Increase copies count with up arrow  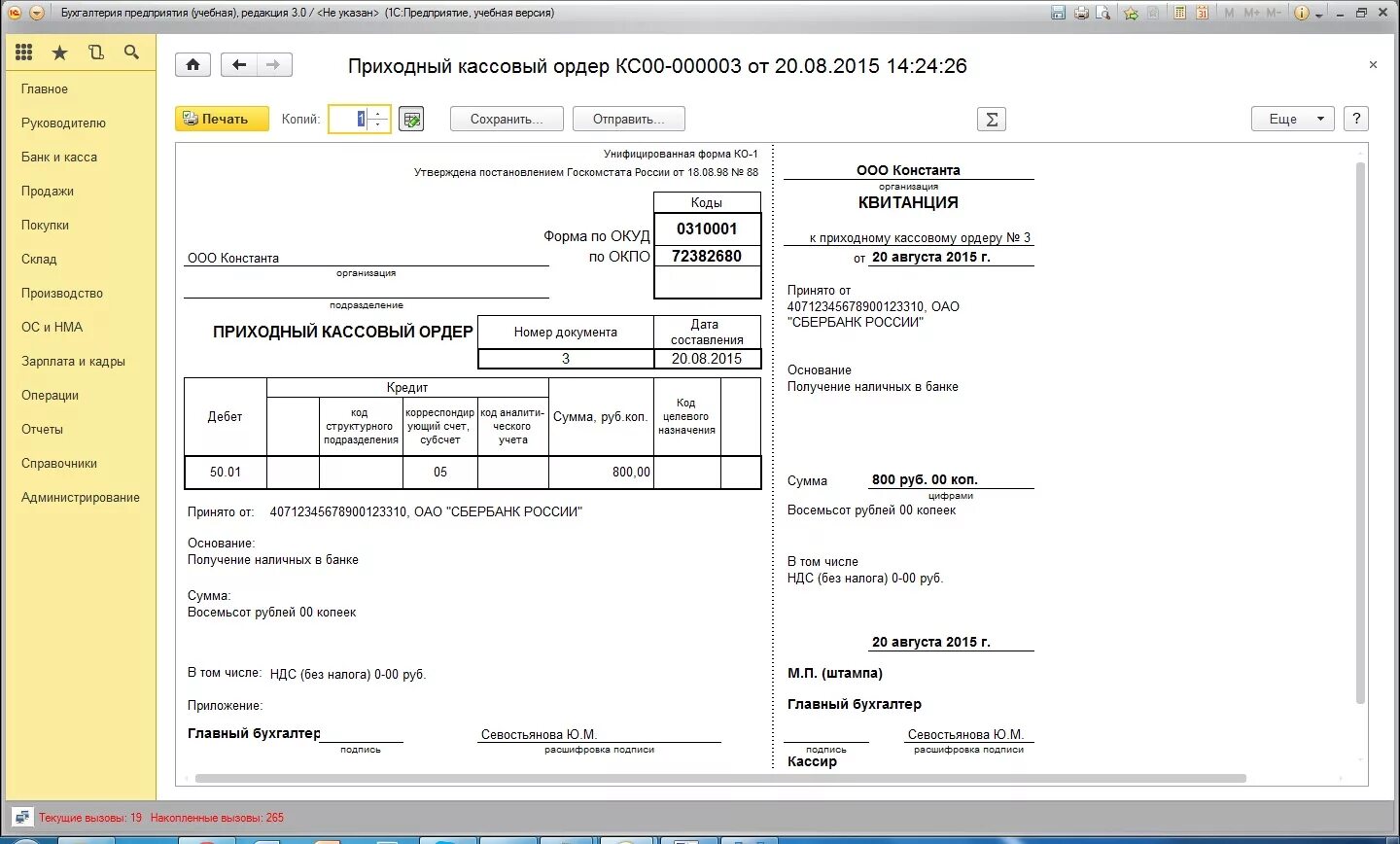pos(378,113)
